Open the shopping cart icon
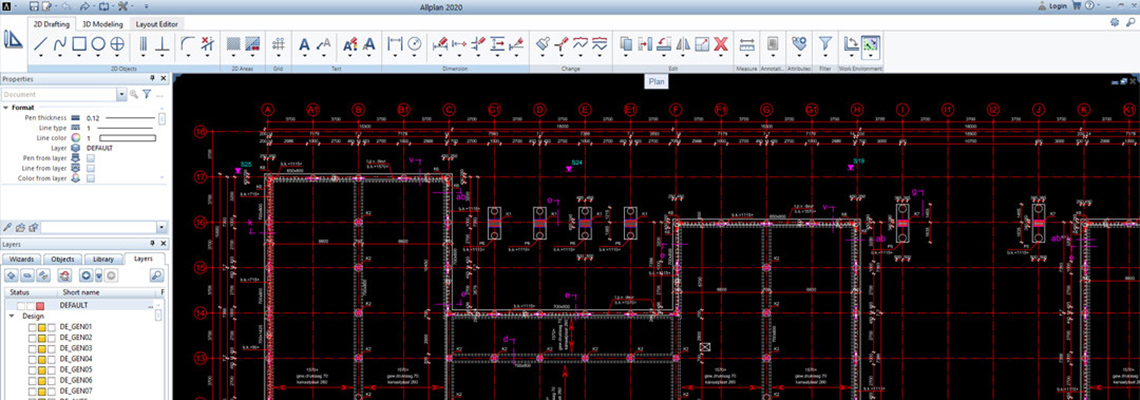 [1075, 6]
